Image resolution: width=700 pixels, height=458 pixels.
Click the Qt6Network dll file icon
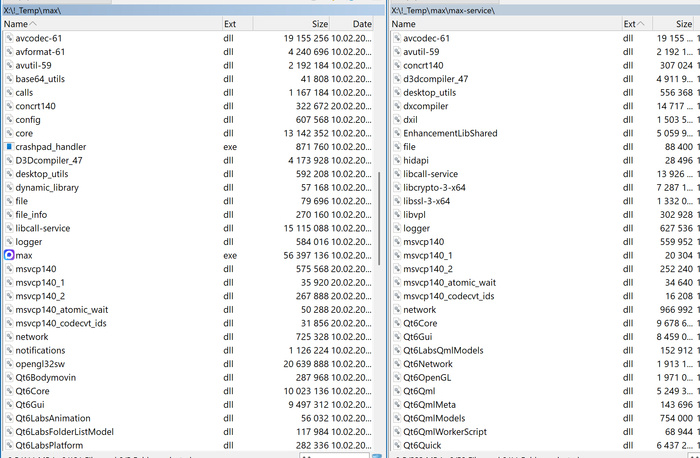click(397, 363)
